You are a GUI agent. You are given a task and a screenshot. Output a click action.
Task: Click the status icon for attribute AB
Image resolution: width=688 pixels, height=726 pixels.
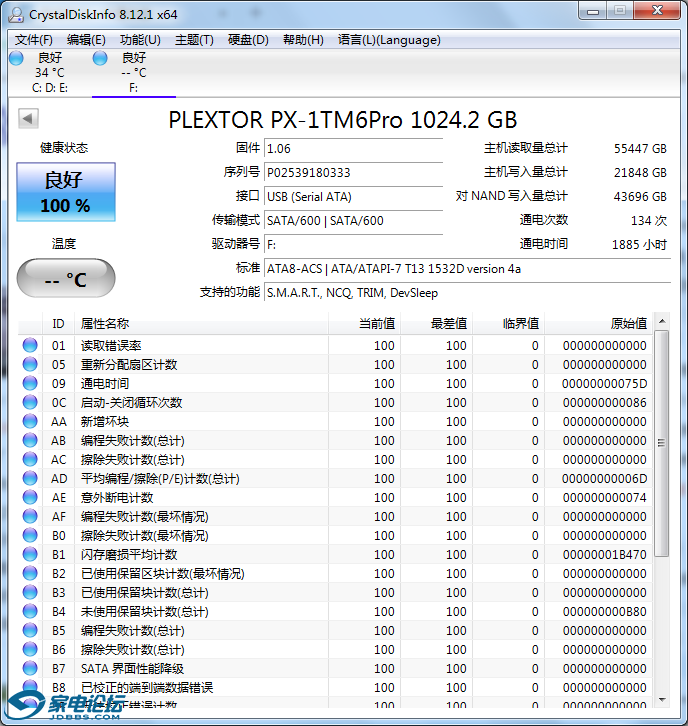pyautogui.click(x=30, y=440)
